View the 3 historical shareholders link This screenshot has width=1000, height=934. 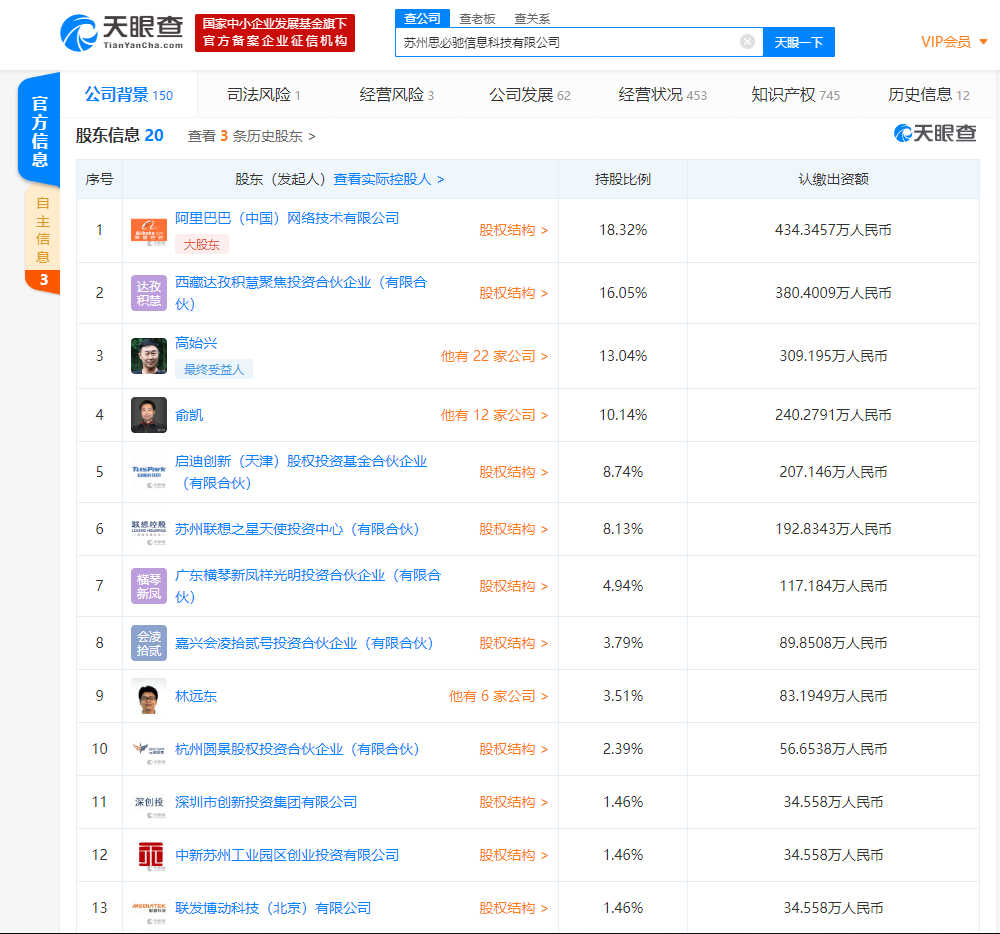[251, 136]
